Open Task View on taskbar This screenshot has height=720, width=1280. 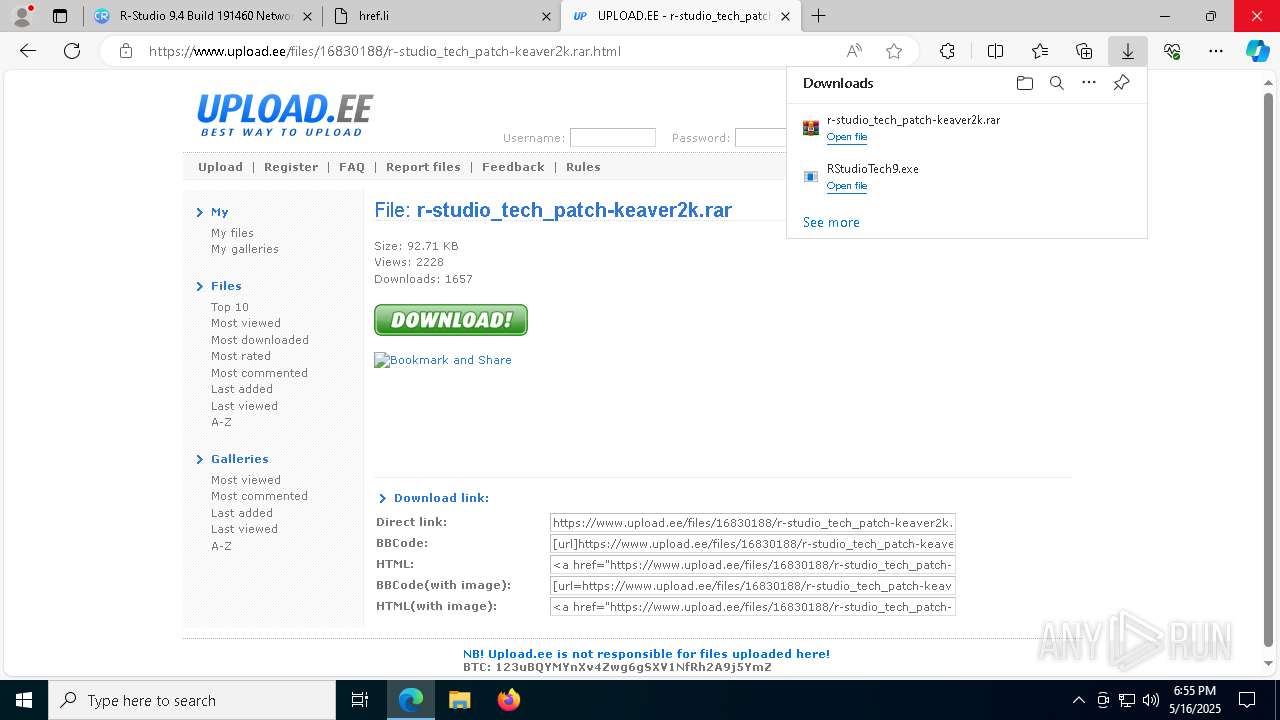(x=360, y=700)
